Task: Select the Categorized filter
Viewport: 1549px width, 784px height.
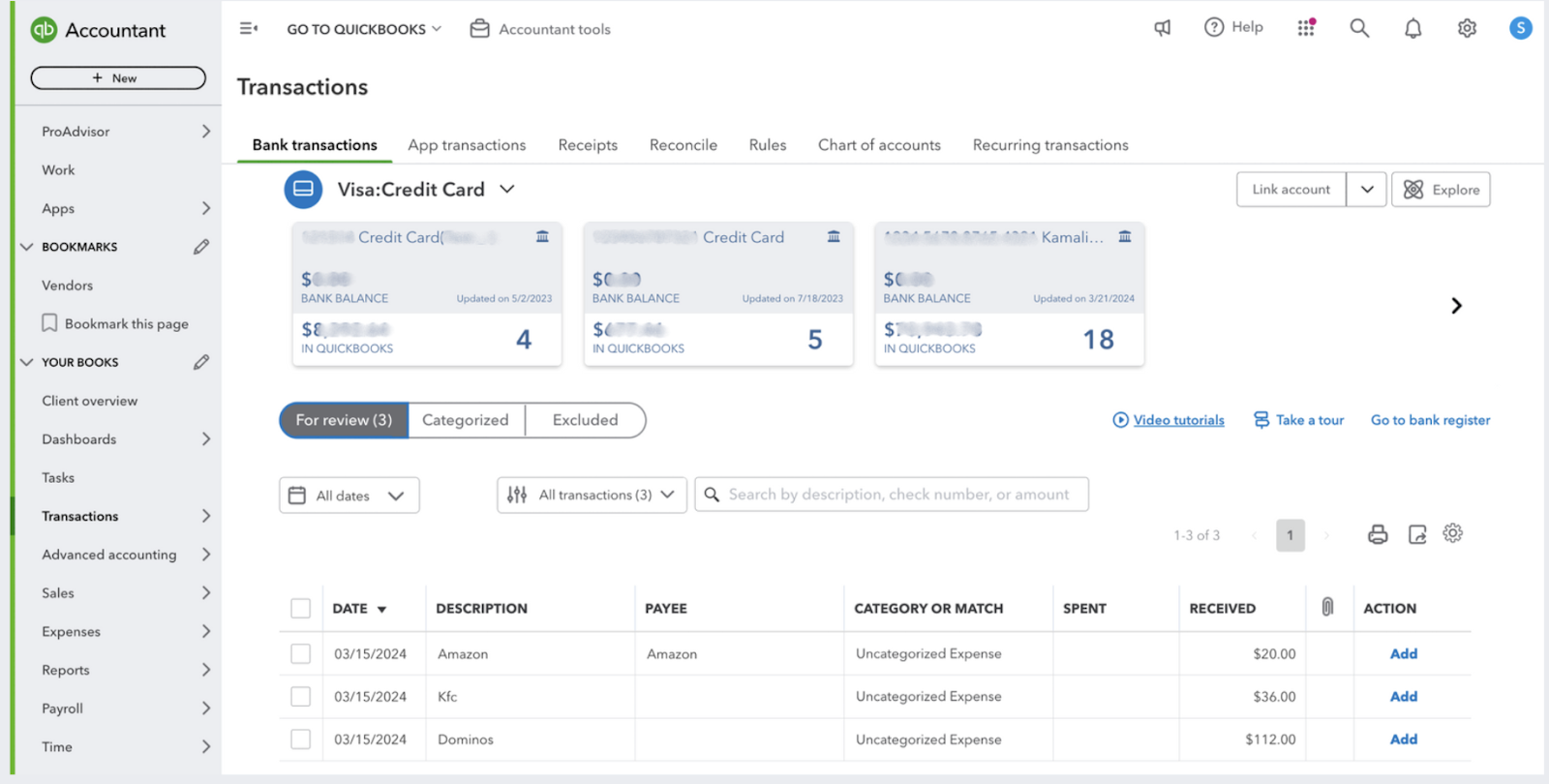Action: (x=466, y=420)
